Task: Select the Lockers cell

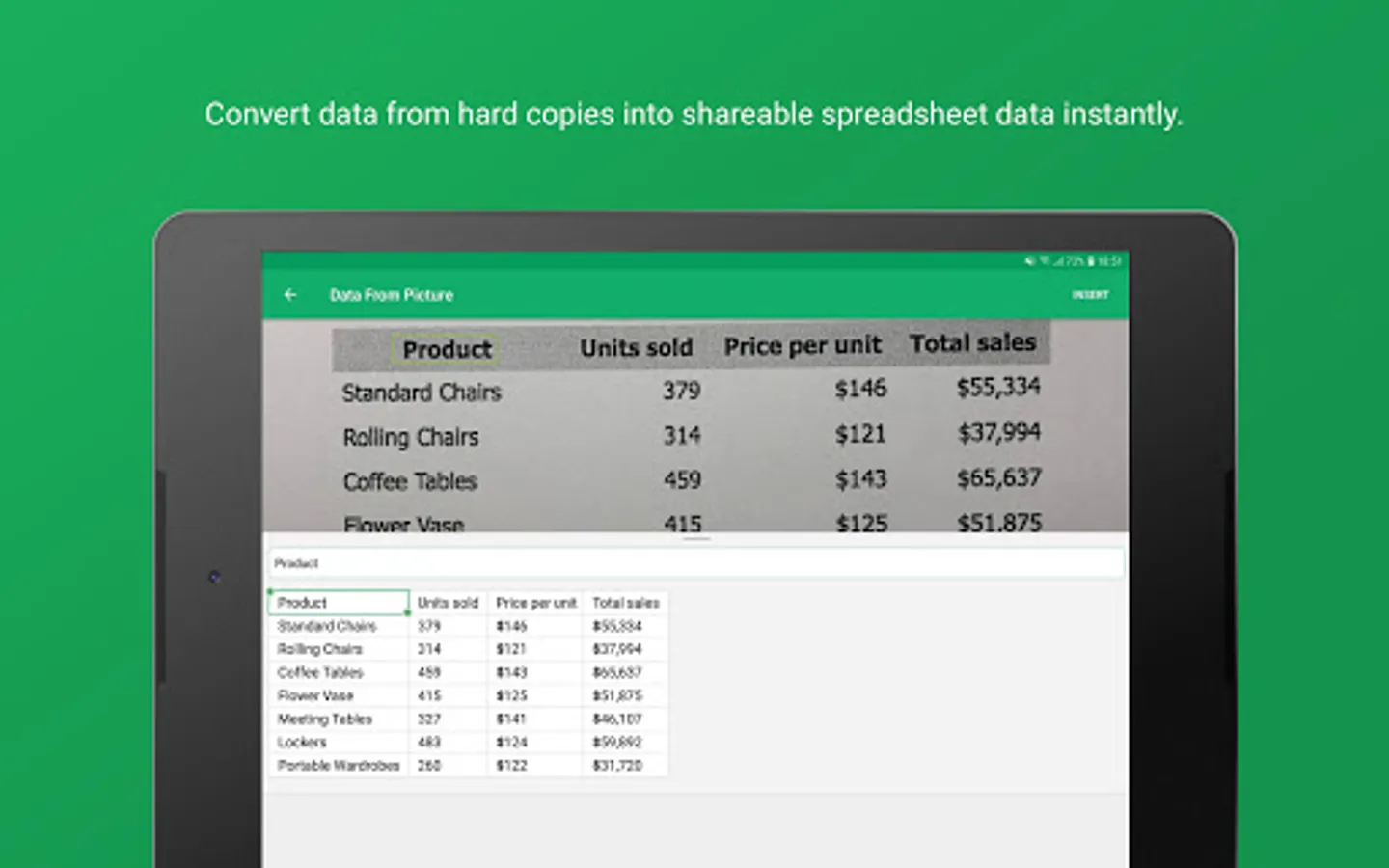Action: [339, 742]
